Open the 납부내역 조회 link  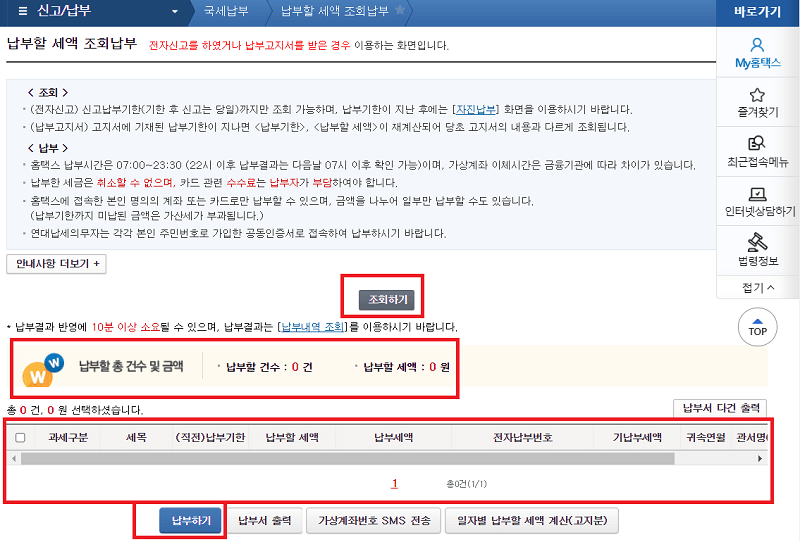[x=312, y=327]
